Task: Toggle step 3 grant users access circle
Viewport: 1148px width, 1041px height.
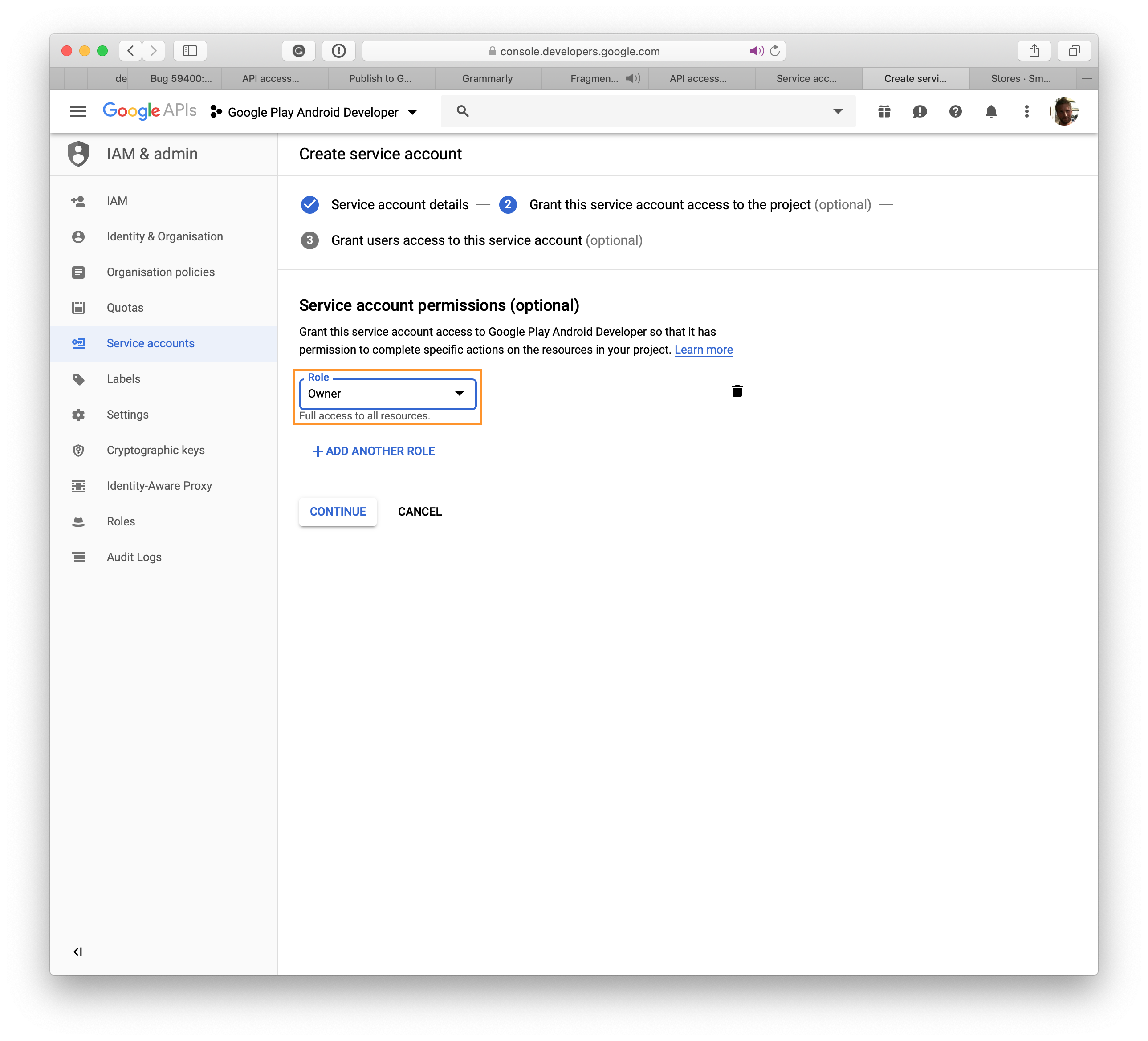Action: (x=312, y=240)
